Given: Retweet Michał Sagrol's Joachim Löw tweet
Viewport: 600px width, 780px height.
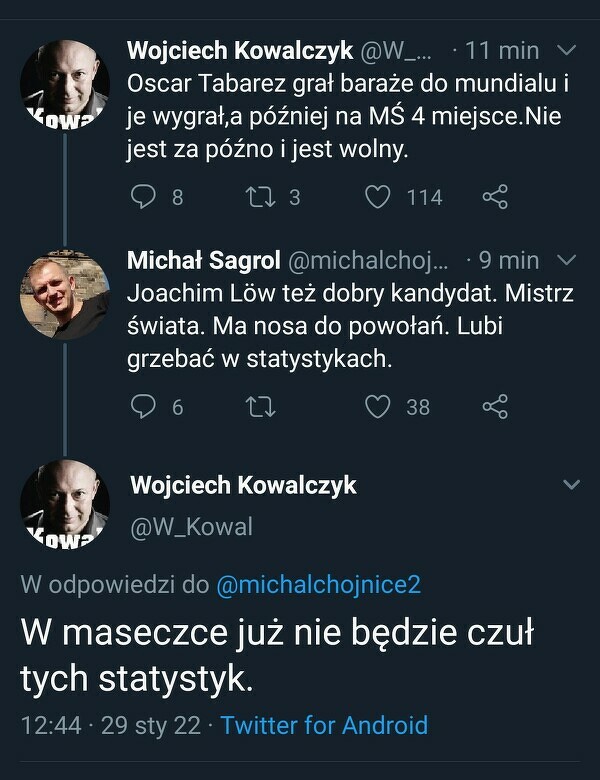Looking at the screenshot, I should [x=258, y=406].
